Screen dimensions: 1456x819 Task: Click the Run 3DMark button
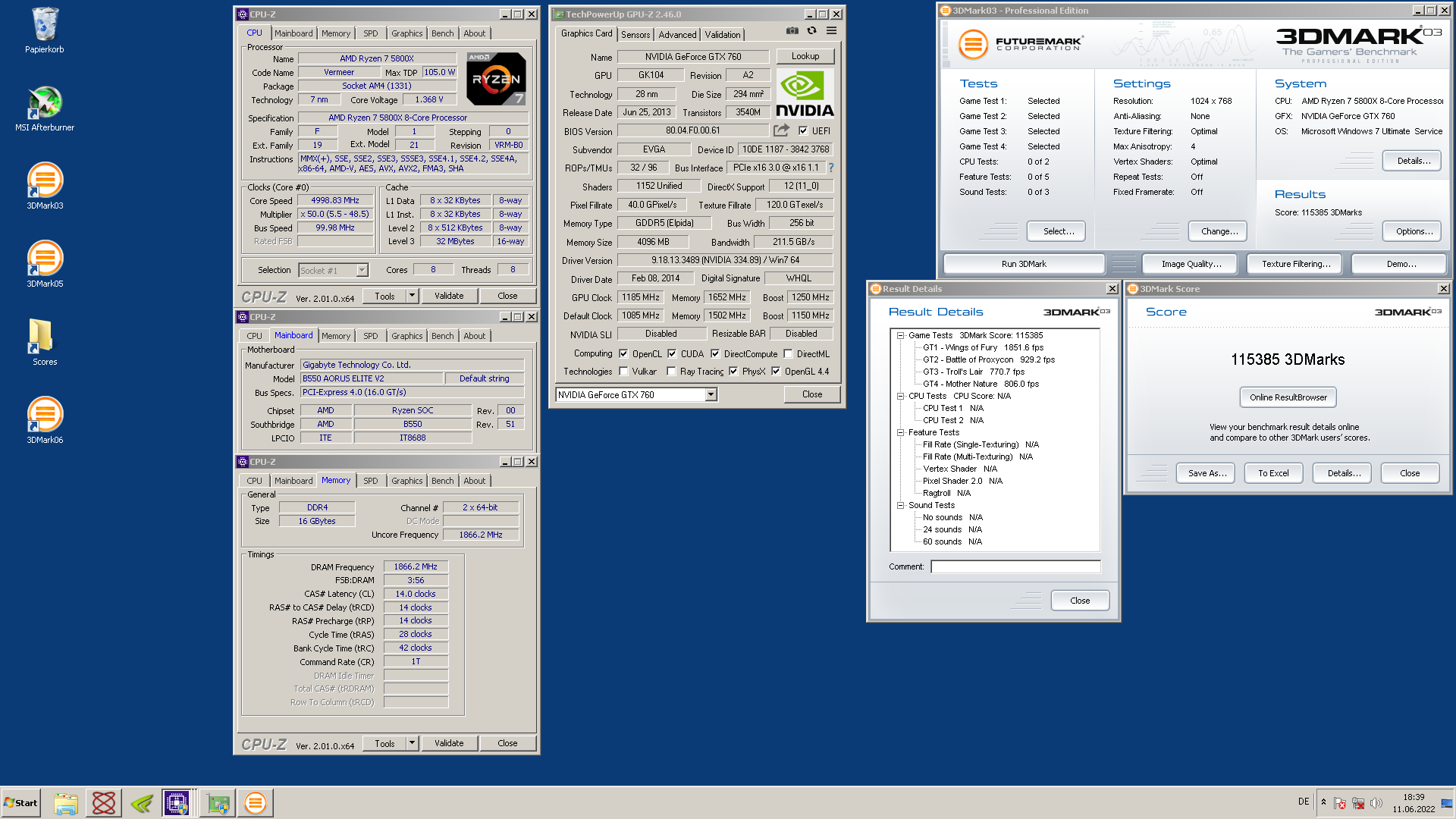click(x=1023, y=264)
